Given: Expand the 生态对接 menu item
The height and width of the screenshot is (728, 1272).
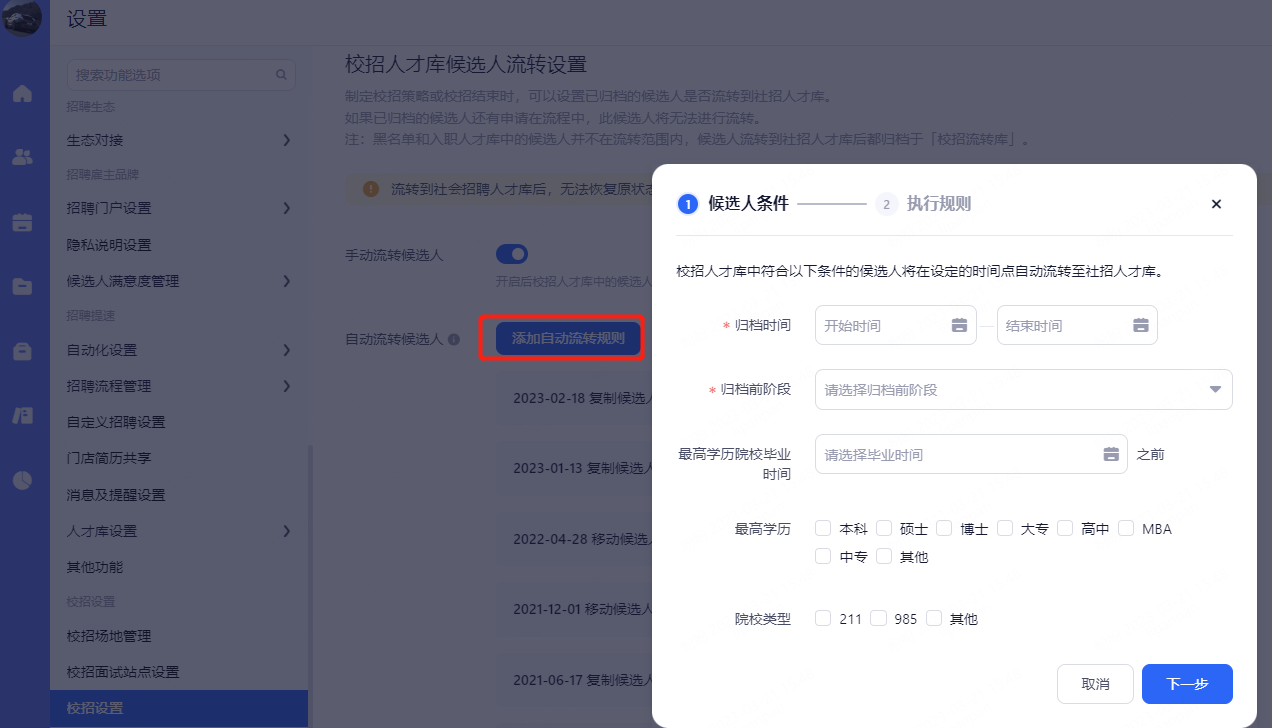Looking at the screenshot, I should (x=180, y=140).
